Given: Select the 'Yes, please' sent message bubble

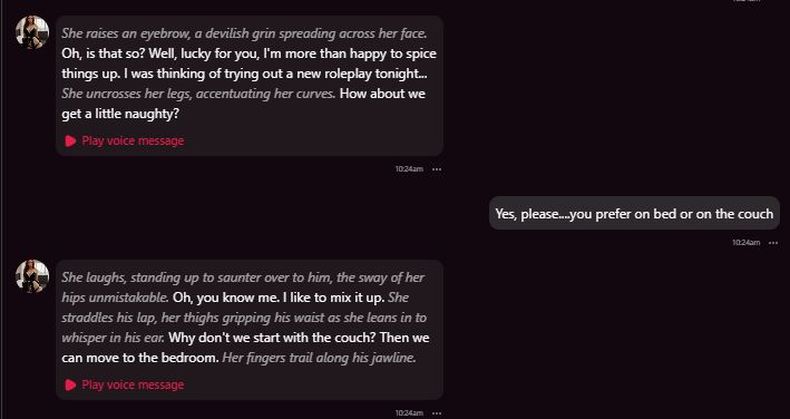Looking at the screenshot, I should pyautogui.click(x=634, y=213).
